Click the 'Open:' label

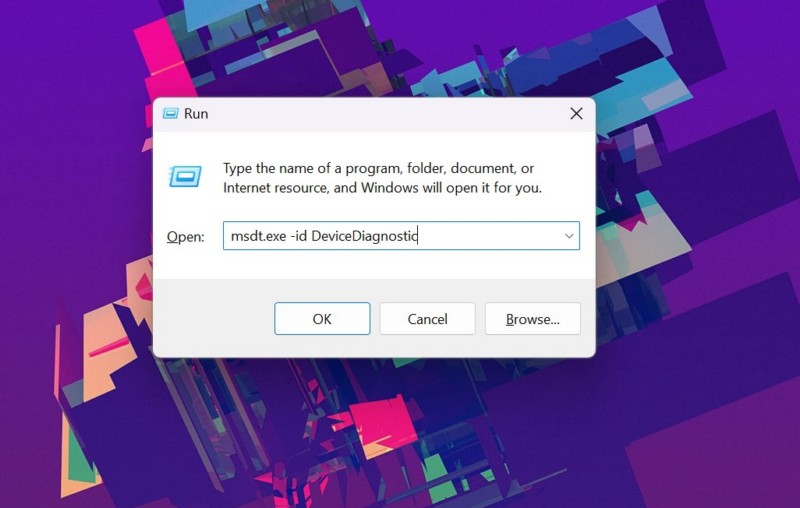[x=186, y=237]
